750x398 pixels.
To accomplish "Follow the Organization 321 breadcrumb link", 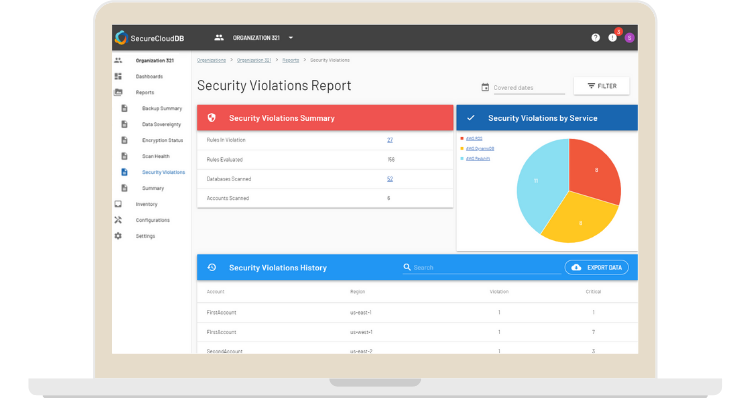I will (254, 60).
